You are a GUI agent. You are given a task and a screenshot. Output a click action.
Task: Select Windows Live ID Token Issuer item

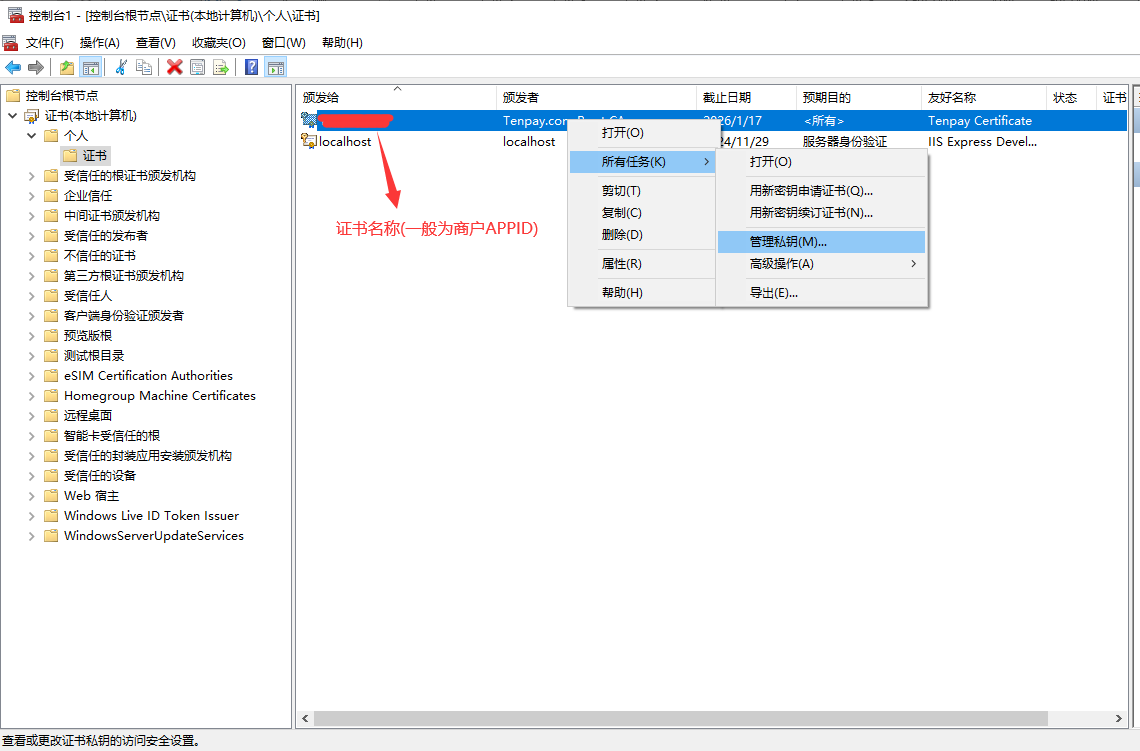tap(151, 515)
